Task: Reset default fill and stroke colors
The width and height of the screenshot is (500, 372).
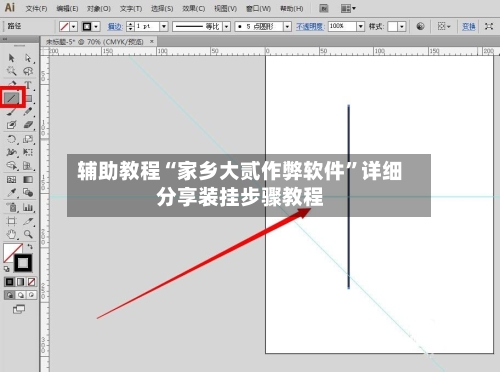Action: pyautogui.click(x=7, y=269)
